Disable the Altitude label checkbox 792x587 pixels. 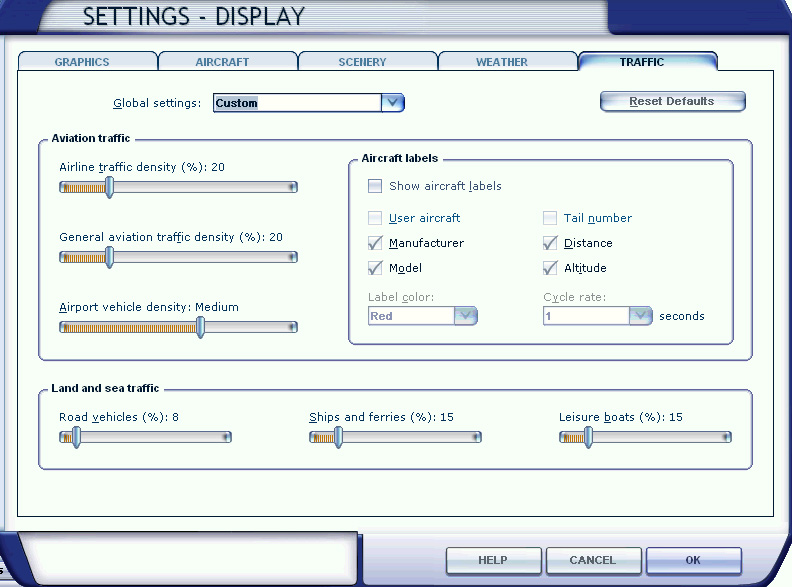pos(550,268)
